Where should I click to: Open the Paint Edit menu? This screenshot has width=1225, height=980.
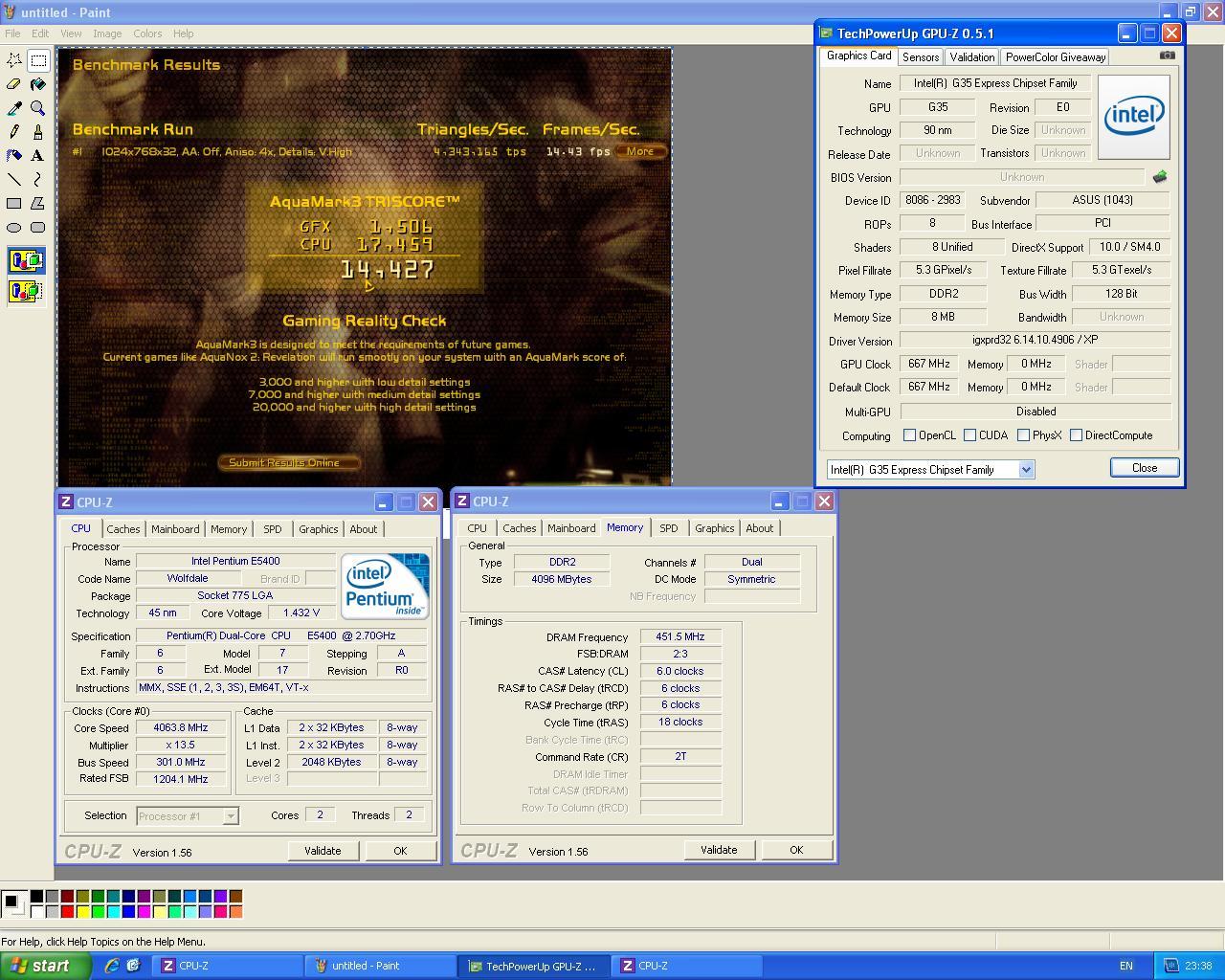(x=40, y=33)
